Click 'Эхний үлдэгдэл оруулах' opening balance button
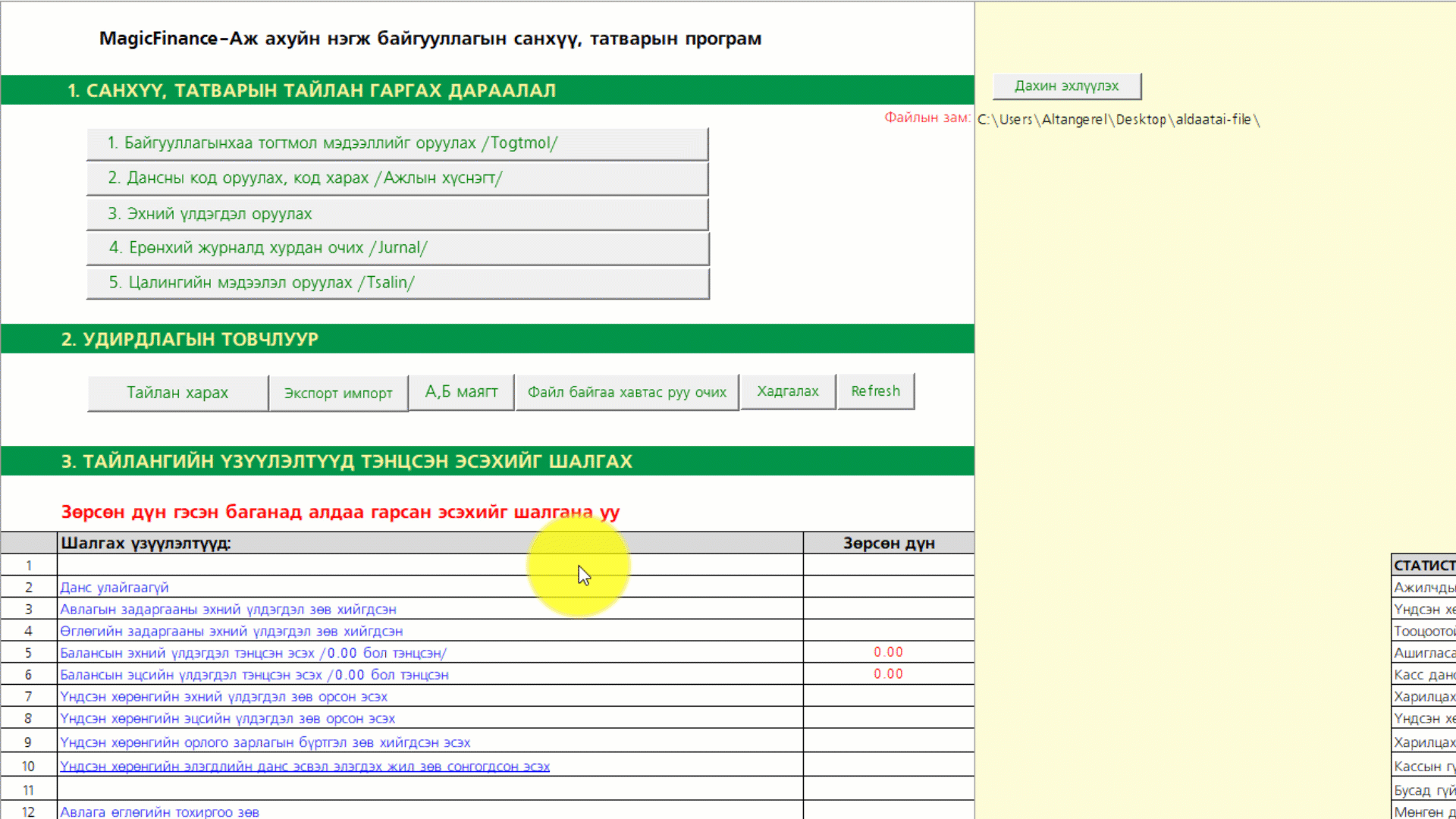This screenshot has width=1456, height=819. [397, 214]
